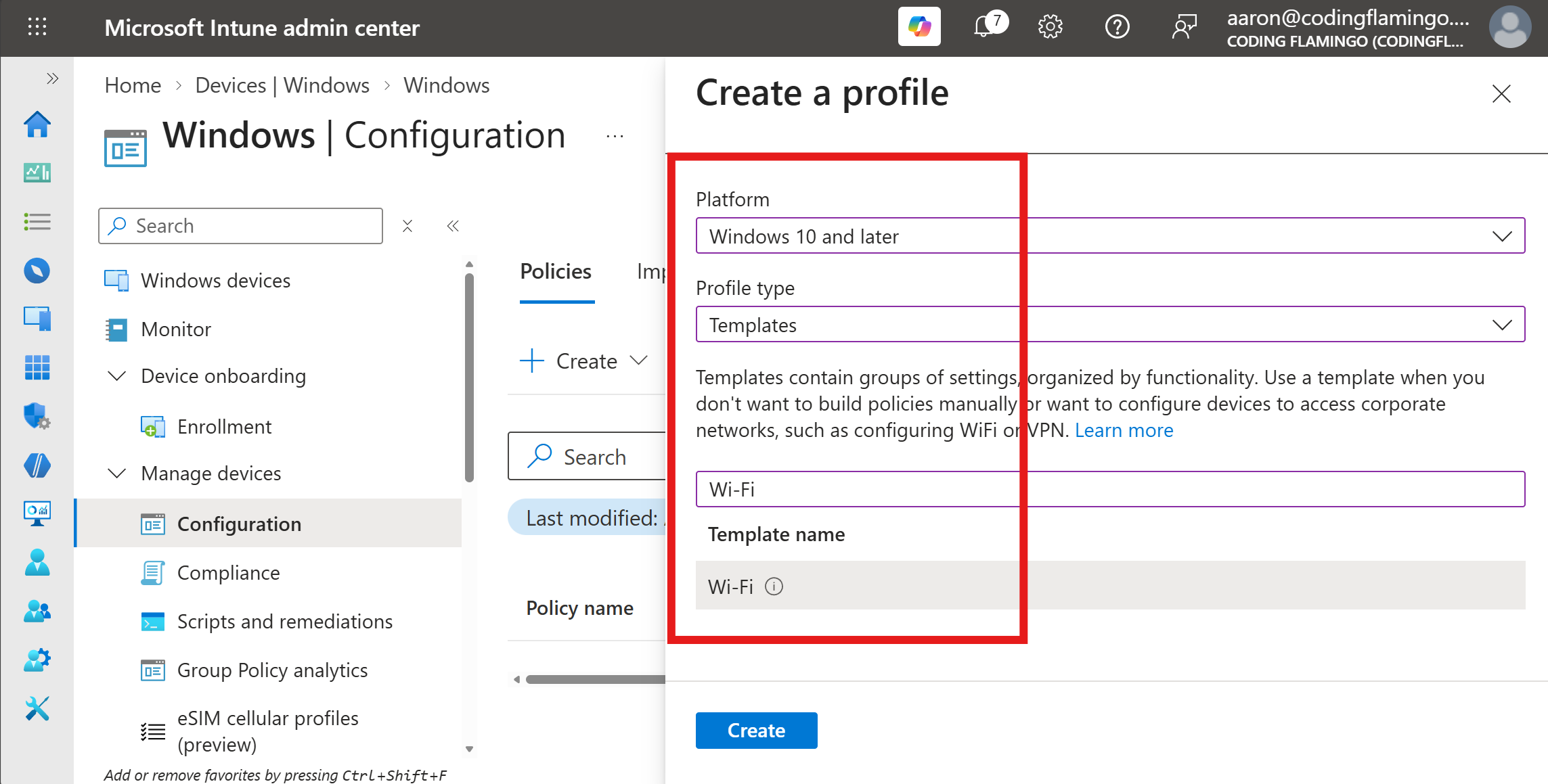The height and width of the screenshot is (784, 1548).
Task: Click the Template name column header
Action: coord(776,534)
